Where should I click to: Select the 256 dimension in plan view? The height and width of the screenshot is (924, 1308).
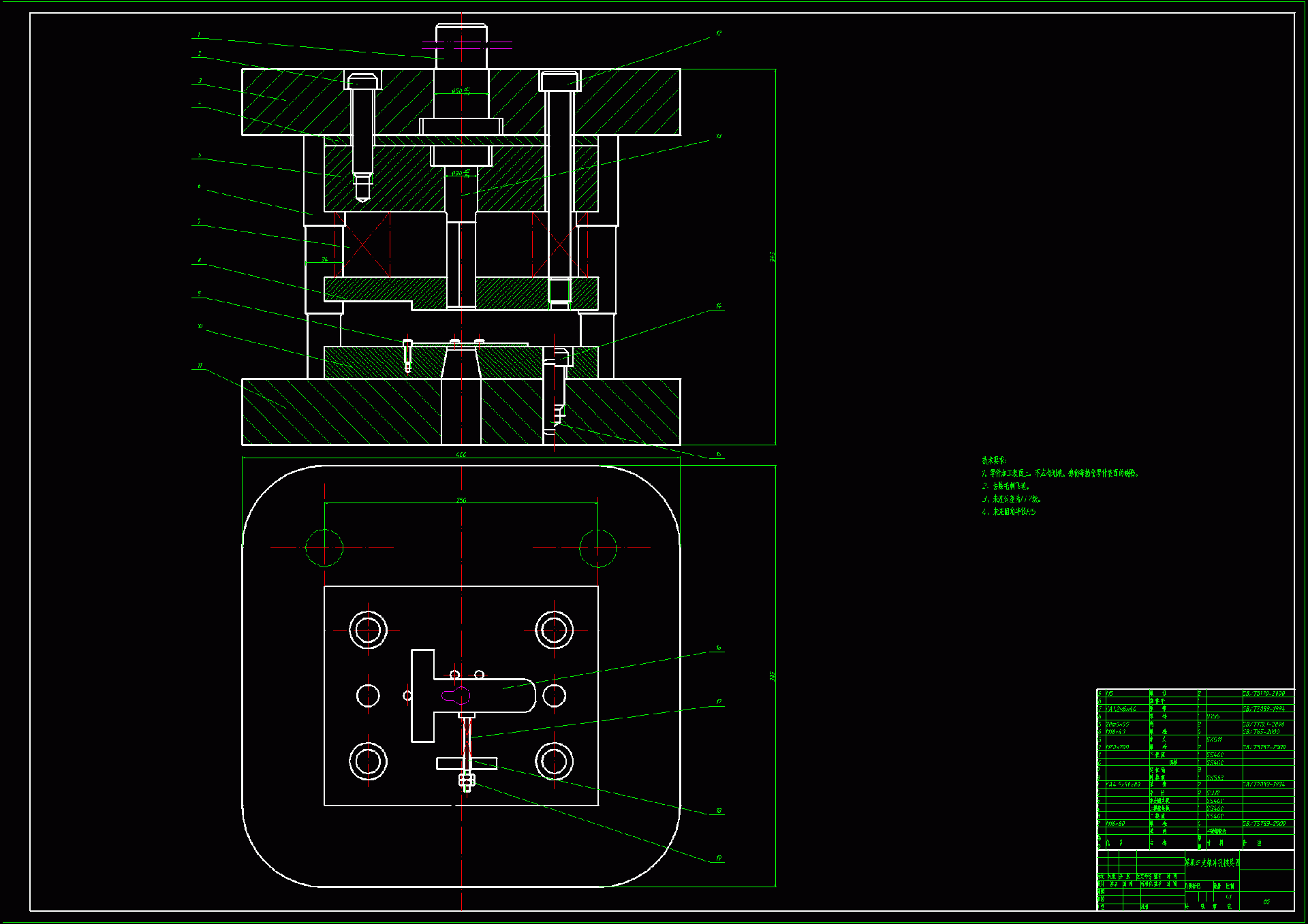461,500
